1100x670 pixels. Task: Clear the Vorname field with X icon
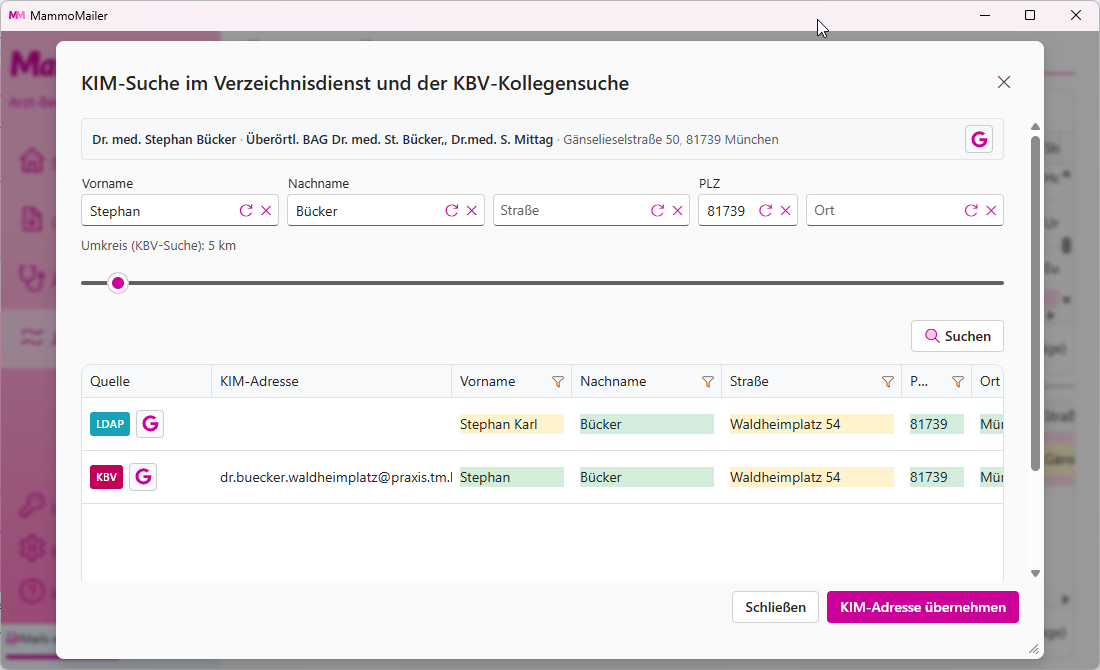(266, 210)
